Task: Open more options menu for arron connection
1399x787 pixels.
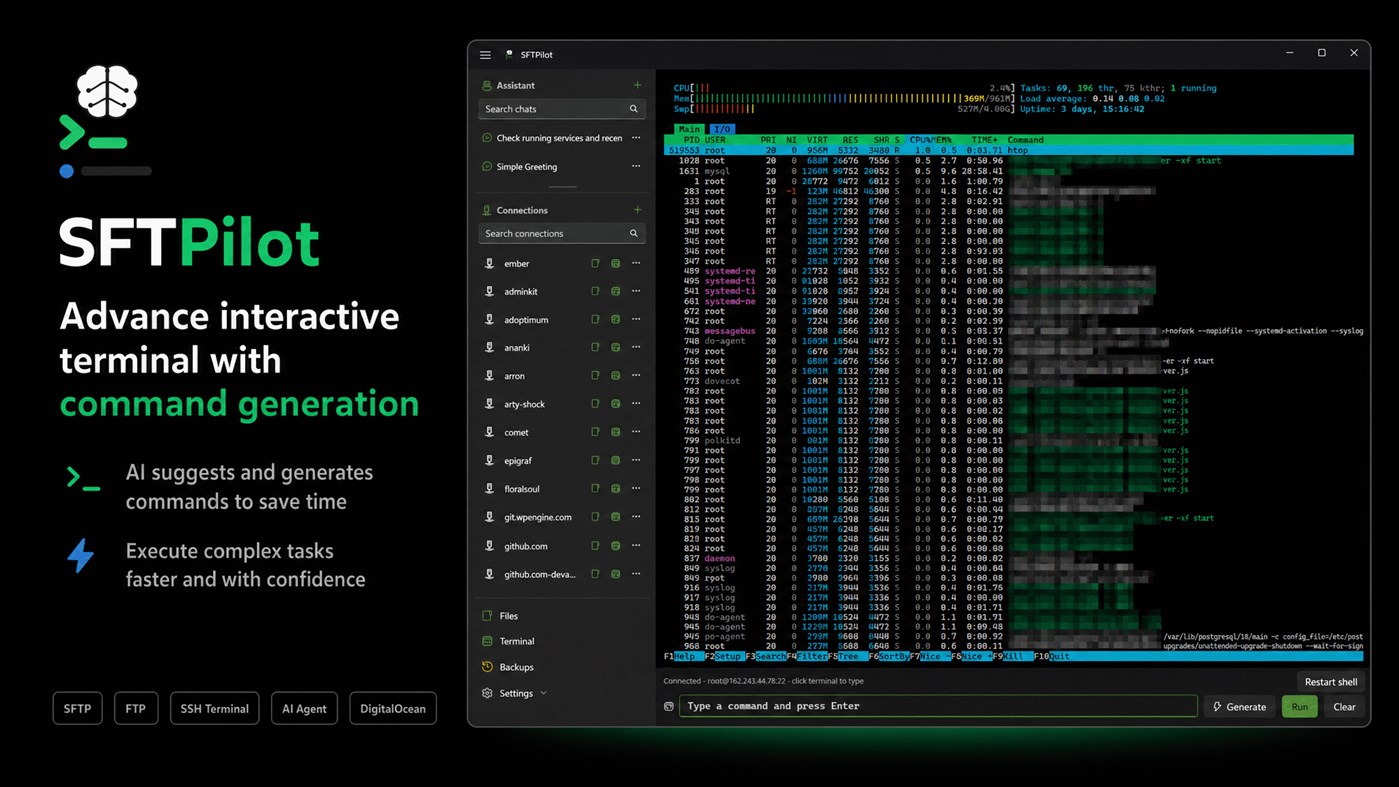Action: (x=636, y=376)
